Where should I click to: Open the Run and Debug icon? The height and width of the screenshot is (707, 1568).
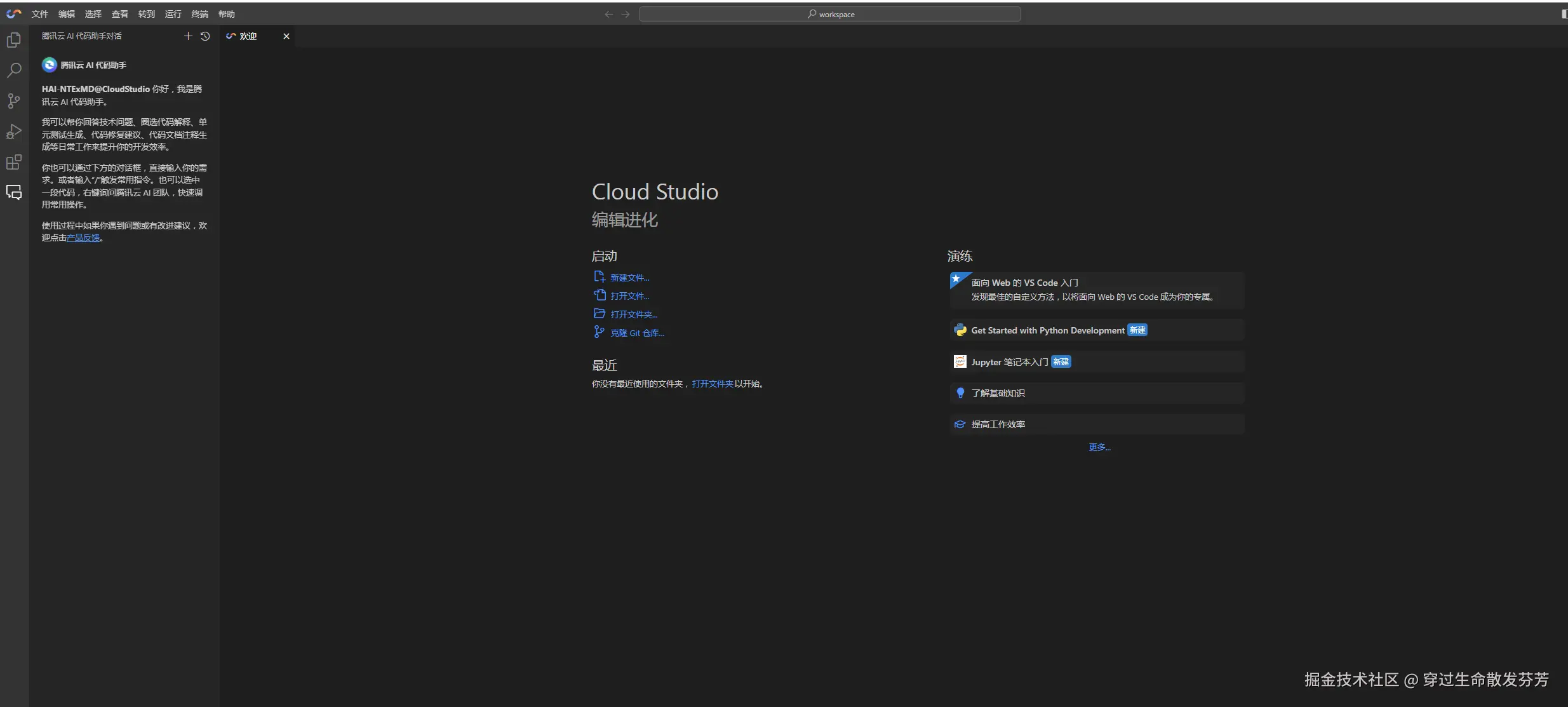pyautogui.click(x=14, y=131)
